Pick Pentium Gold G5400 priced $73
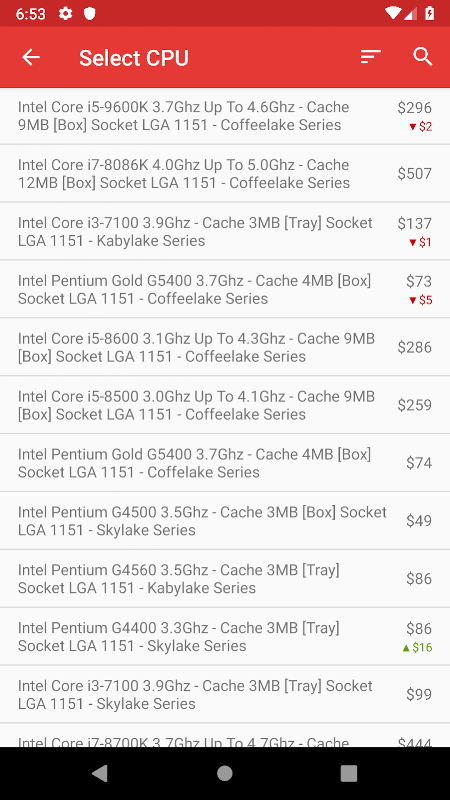The width and height of the screenshot is (450, 800). click(x=225, y=289)
